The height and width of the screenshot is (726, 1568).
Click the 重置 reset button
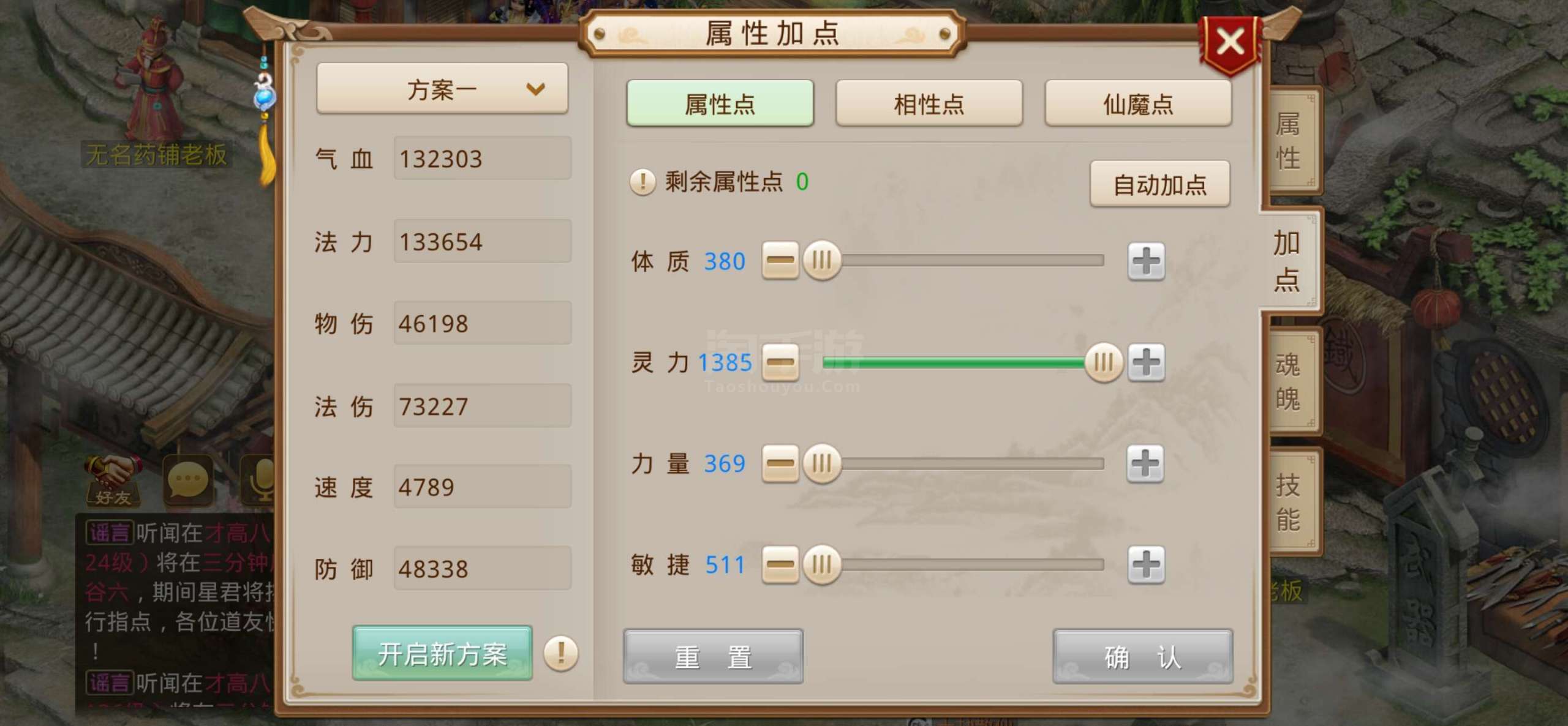pos(713,657)
